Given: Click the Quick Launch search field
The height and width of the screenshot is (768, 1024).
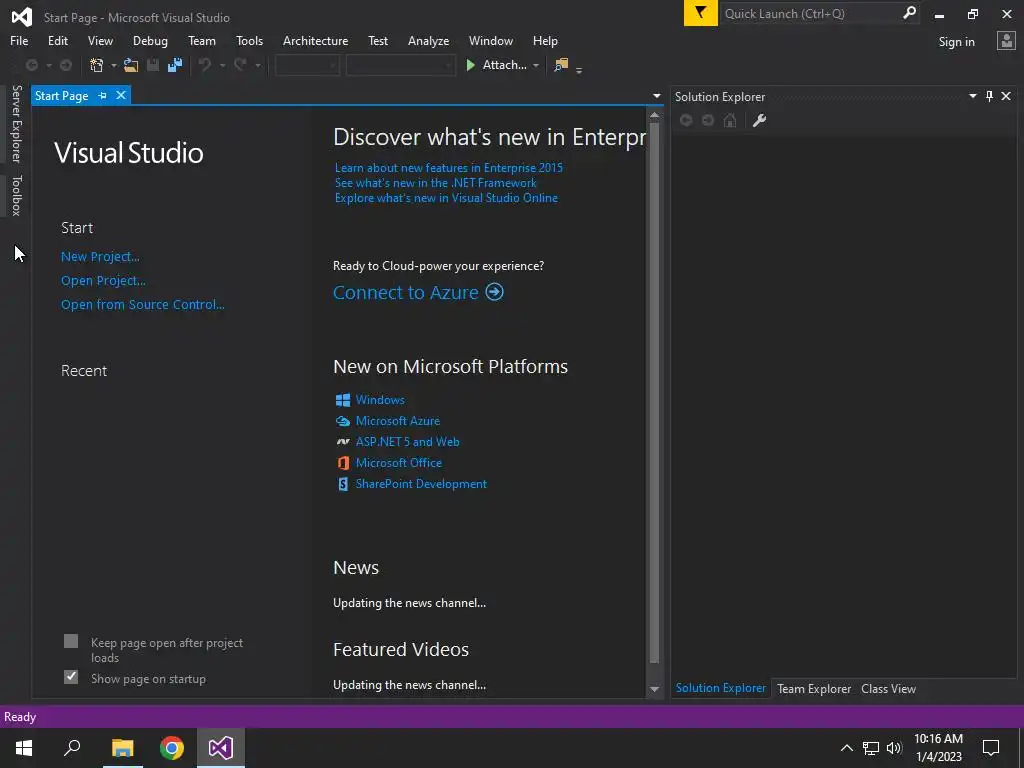Looking at the screenshot, I should 810,13.
